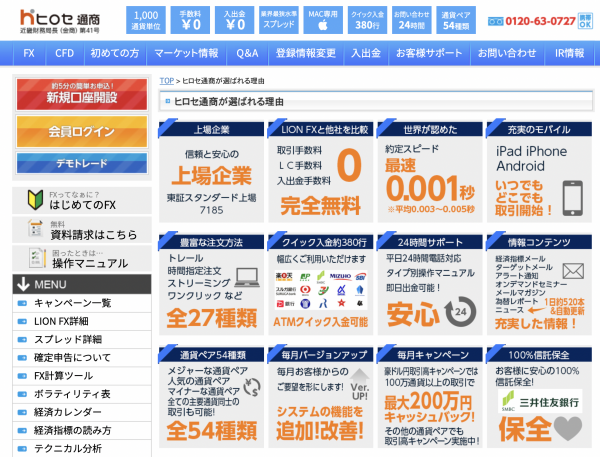Viewport: 600px width, 457px height.
Task: Open the マーケット情報 menu
Action: pyautogui.click(x=186, y=53)
